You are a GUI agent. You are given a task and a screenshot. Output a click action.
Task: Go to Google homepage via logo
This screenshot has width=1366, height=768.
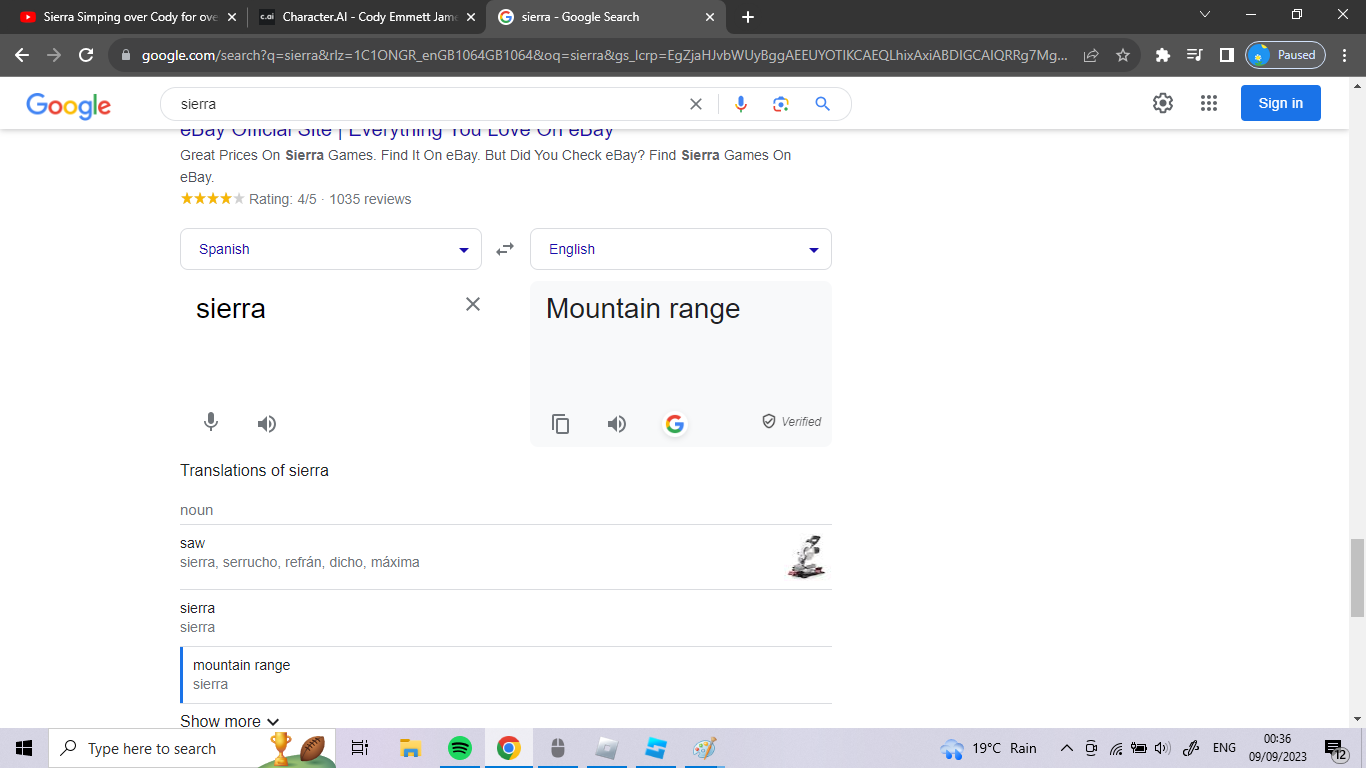(x=68, y=105)
